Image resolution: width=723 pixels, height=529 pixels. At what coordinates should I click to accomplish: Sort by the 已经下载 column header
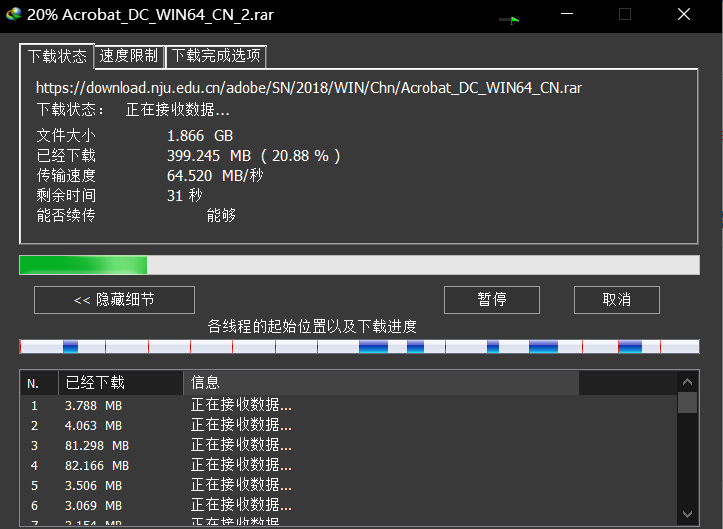(121, 383)
